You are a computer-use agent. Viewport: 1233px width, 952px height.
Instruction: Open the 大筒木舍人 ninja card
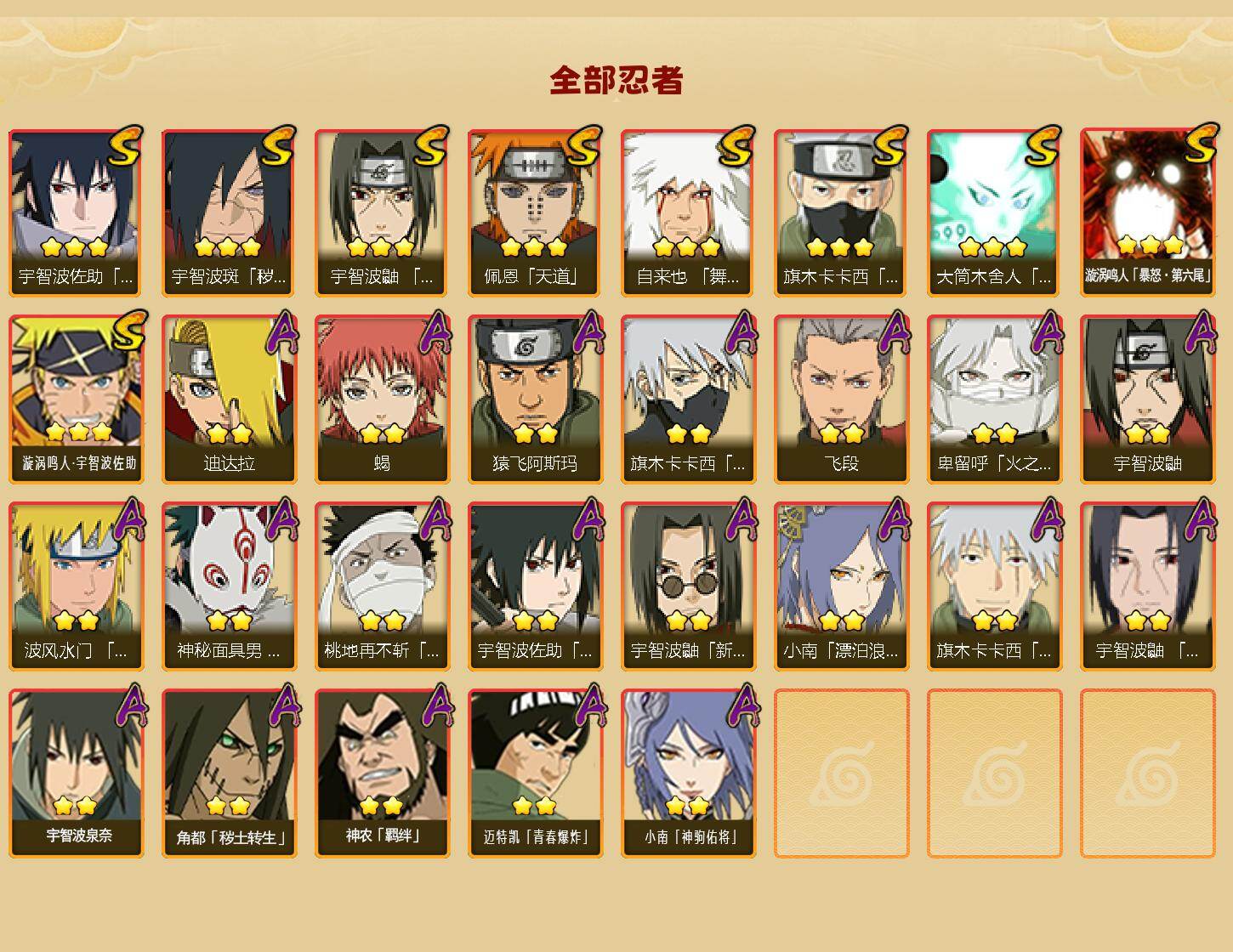[994, 212]
